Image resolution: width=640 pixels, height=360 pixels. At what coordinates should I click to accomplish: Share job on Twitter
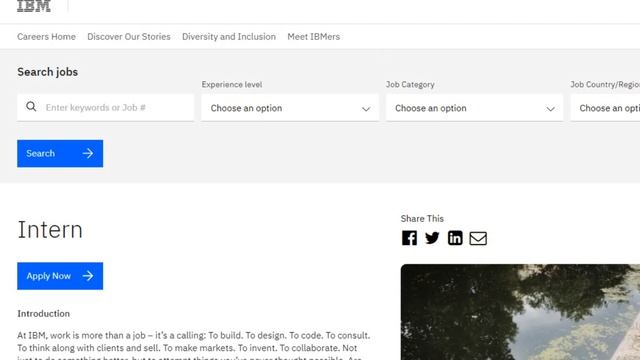tap(432, 238)
